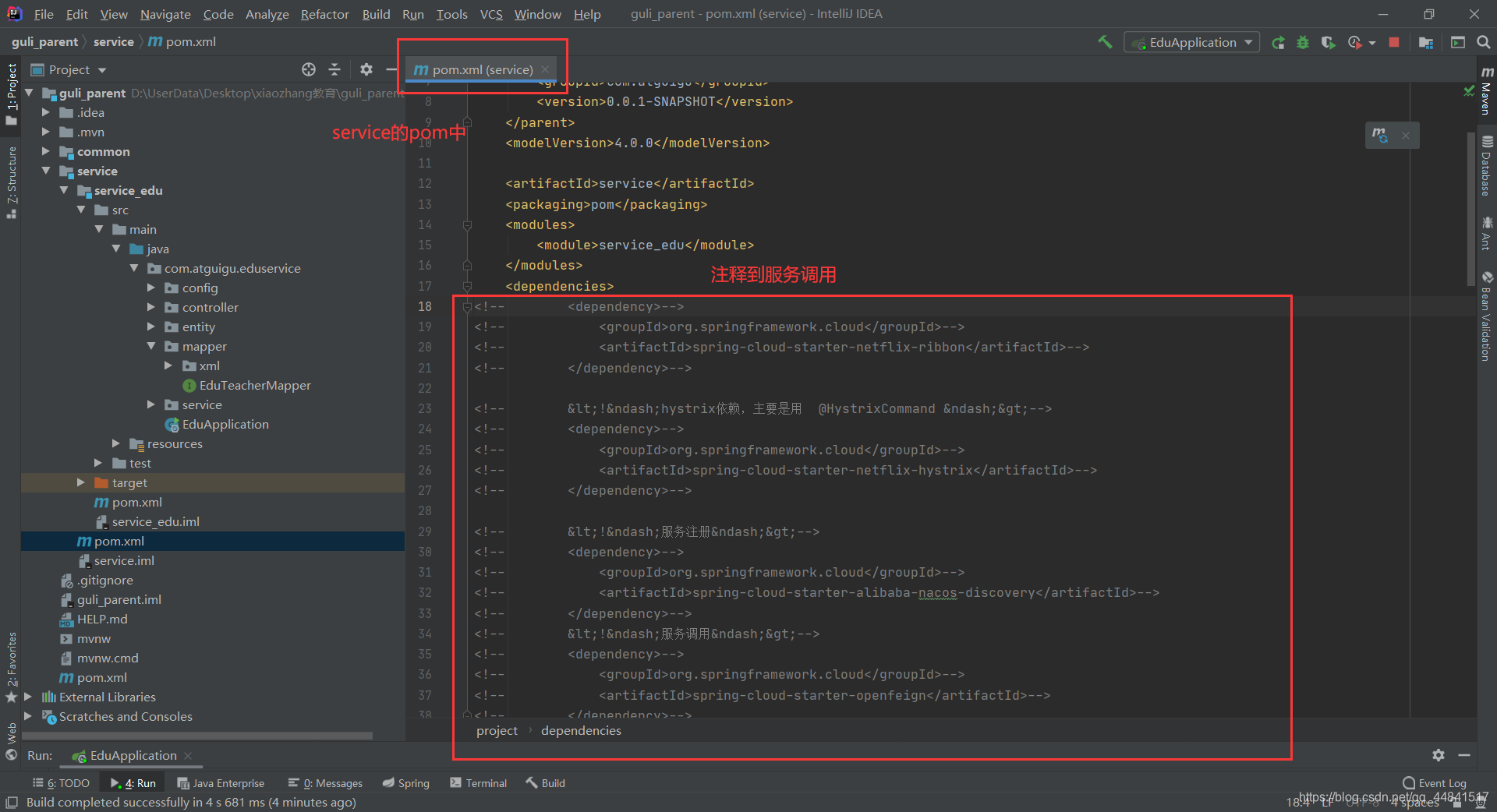Image resolution: width=1497 pixels, height=812 pixels.
Task: Open Bean Validation side tool window
Action: pyautogui.click(x=1487, y=317)
